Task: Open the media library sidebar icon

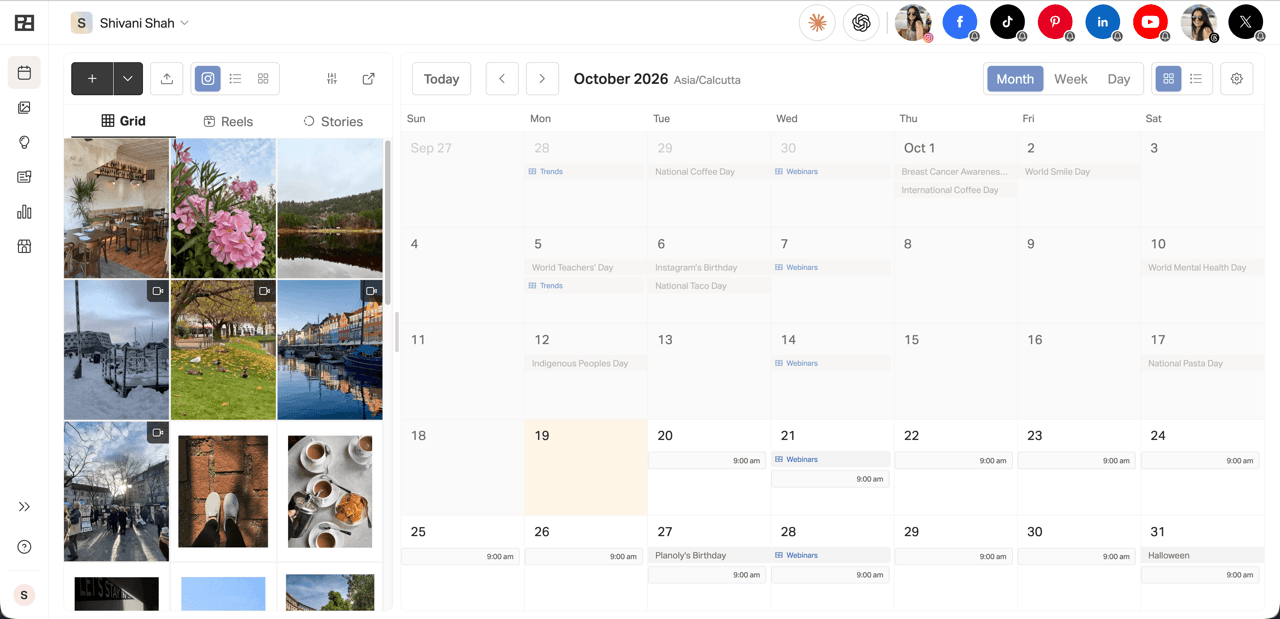Action: [x=24, y=108]
